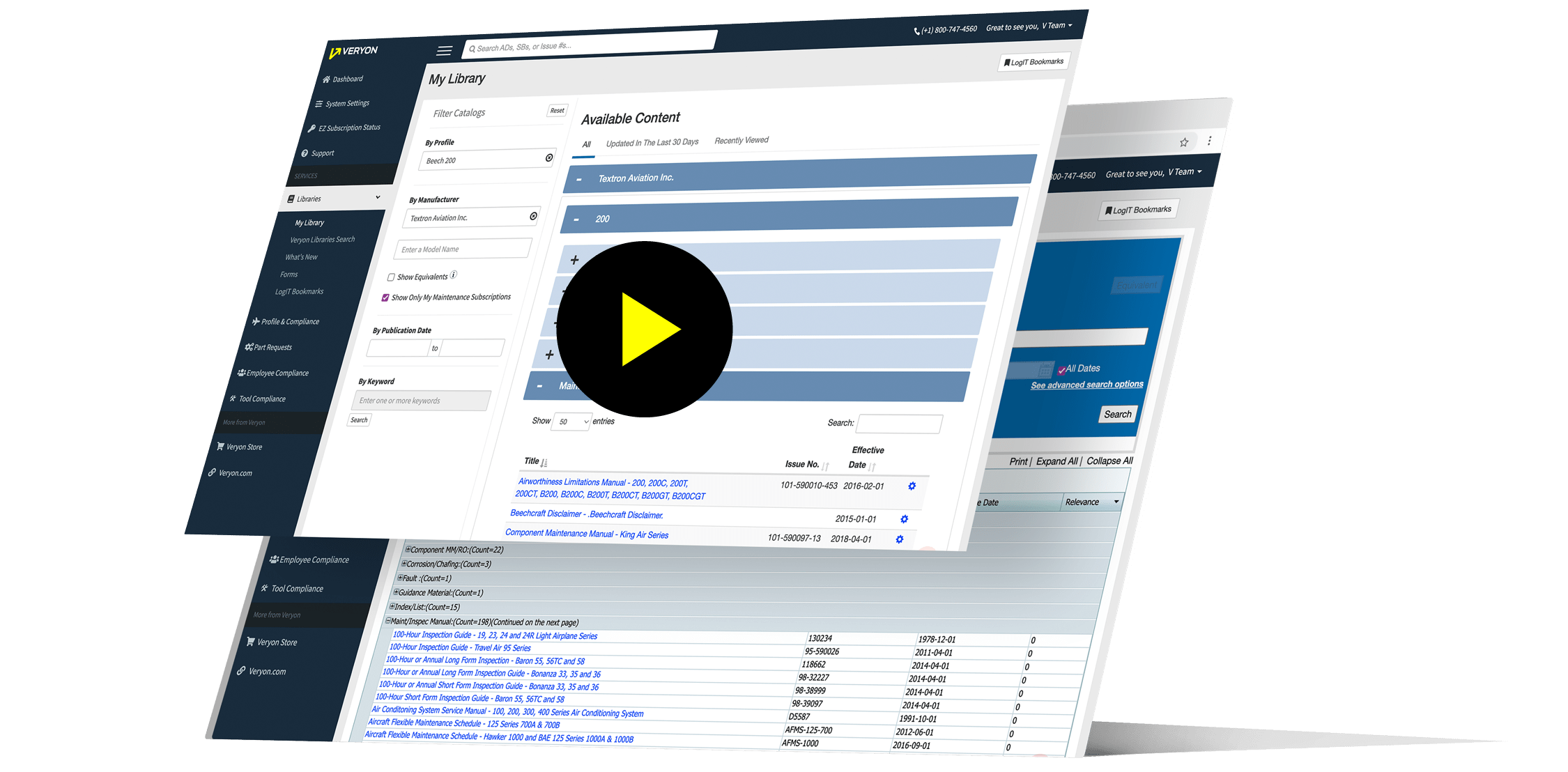The width and height of the screenshot is (1568, 772).
Task: Click the search ADs, SBs field in header
Action: pyautogui.click(x=590, y=44)
